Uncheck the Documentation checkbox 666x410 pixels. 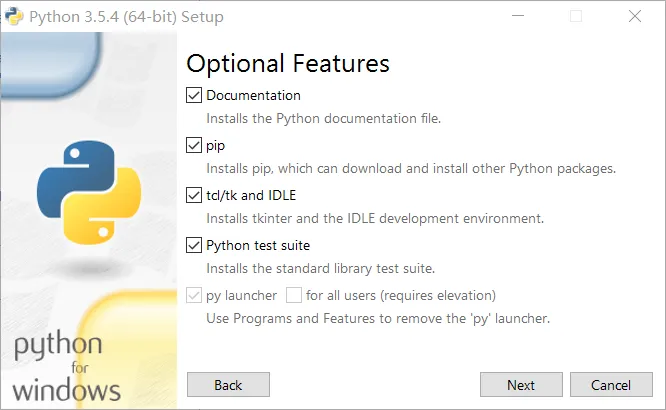click(x=194, y=95)
